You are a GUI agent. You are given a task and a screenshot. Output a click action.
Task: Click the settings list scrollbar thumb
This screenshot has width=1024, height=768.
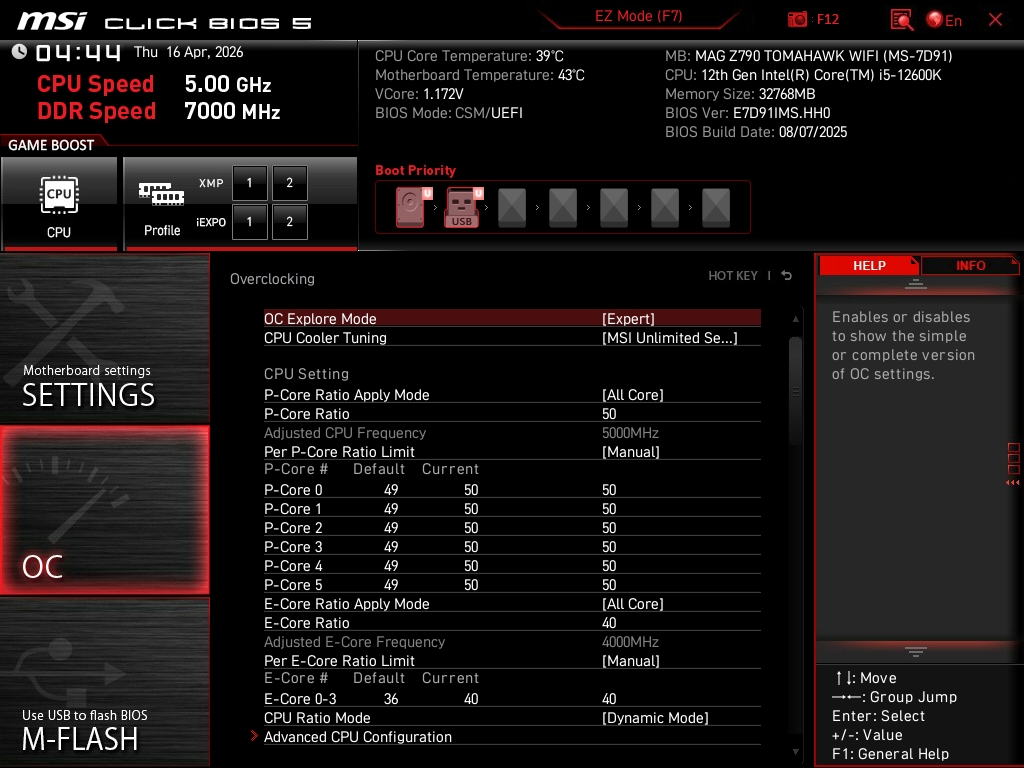[795, 391]
